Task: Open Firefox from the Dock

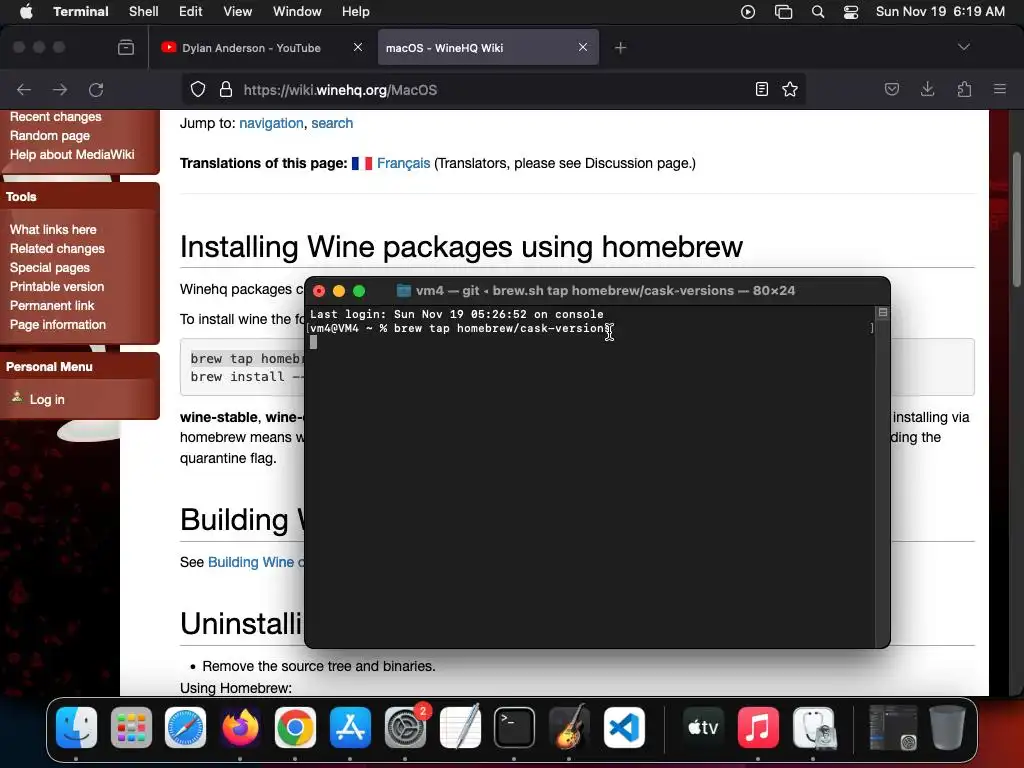Action: (x=240, y=728)
